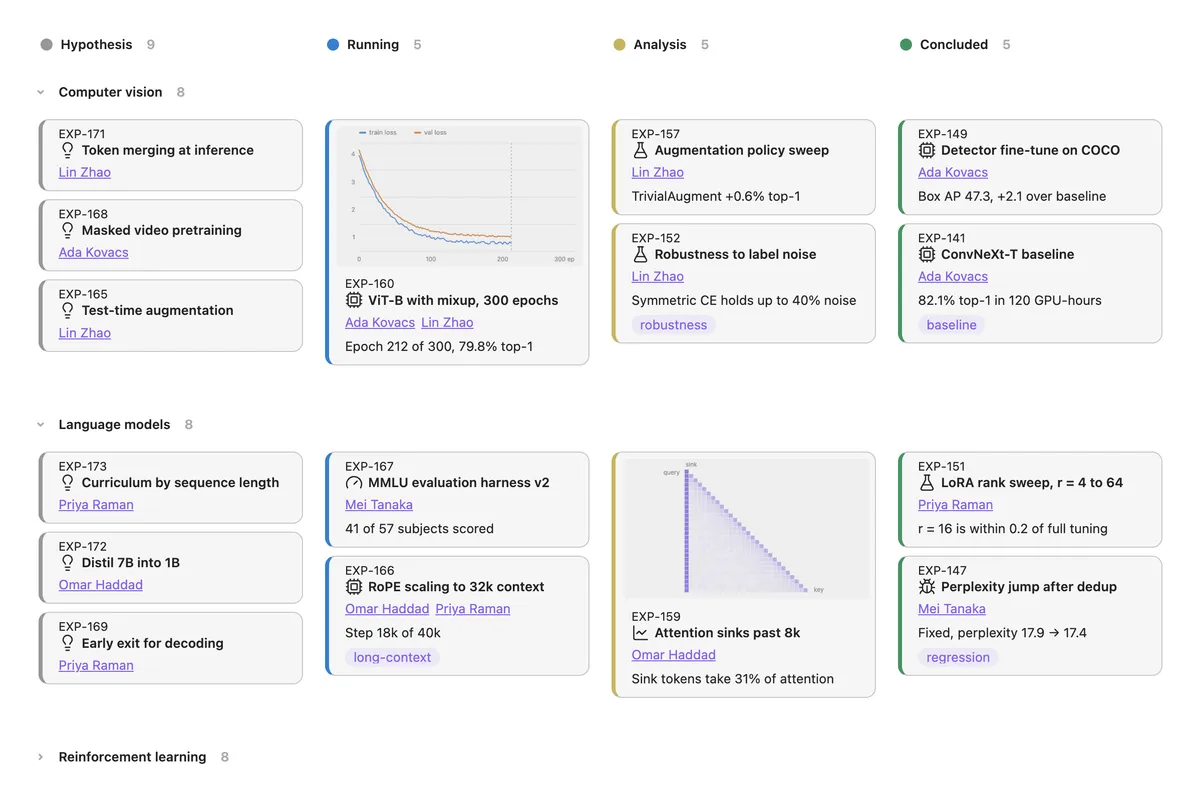
Task: Click lightbulb icon next to Distil 7B into 1B
Action: [68, 562]
